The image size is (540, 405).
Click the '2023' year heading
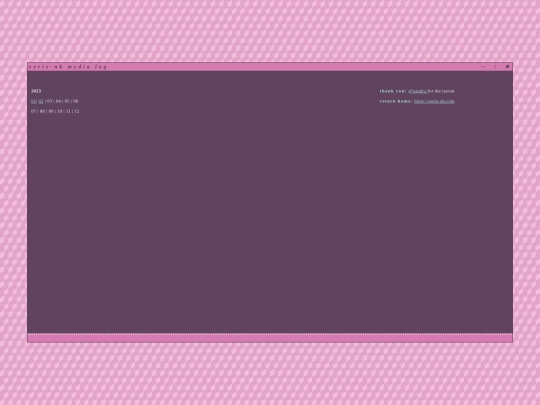tap(36, 91)
